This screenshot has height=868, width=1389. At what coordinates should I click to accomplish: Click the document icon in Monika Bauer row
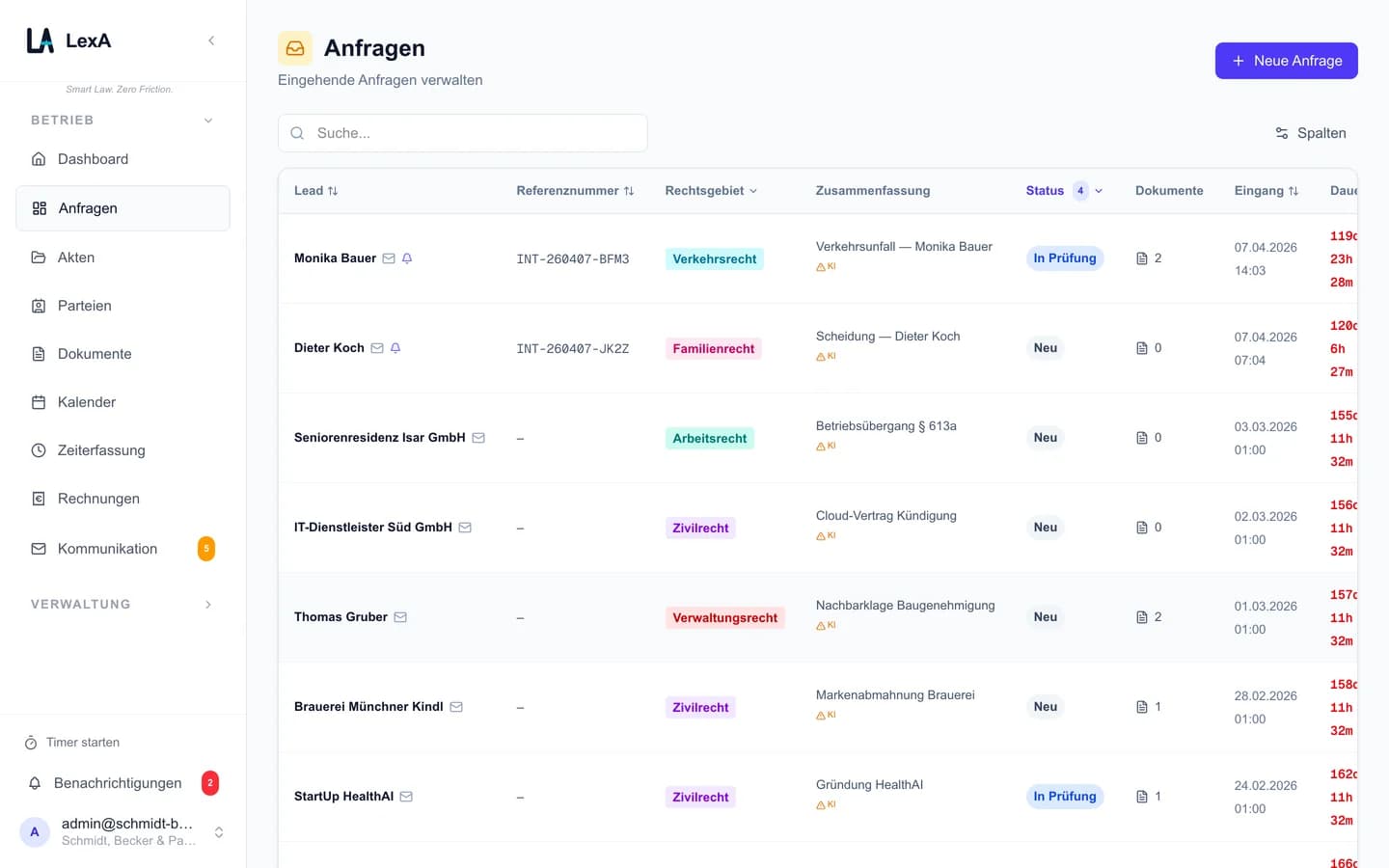click(x=1142, y=258)
